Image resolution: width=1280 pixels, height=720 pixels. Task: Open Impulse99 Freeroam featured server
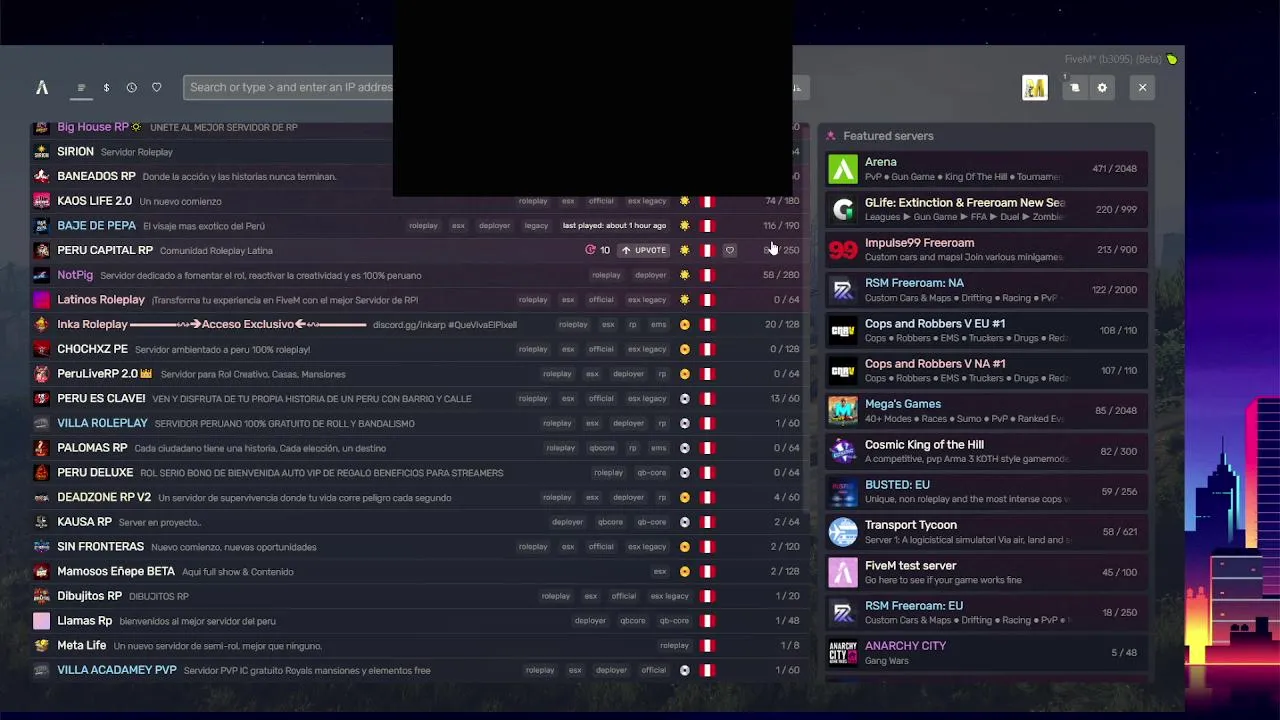tap(986, 250)
